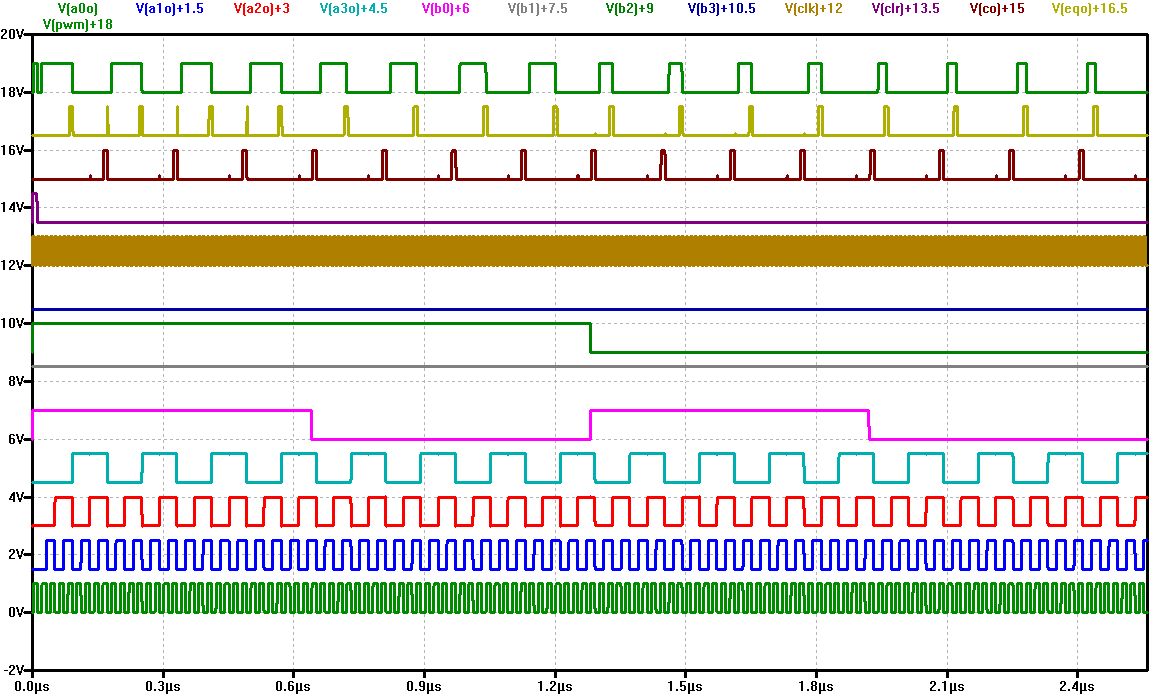Viewport: 1165px width, 696px height.
Task: Select the V(eqo)+16.5 trace label
Action: pos(1089,9)
